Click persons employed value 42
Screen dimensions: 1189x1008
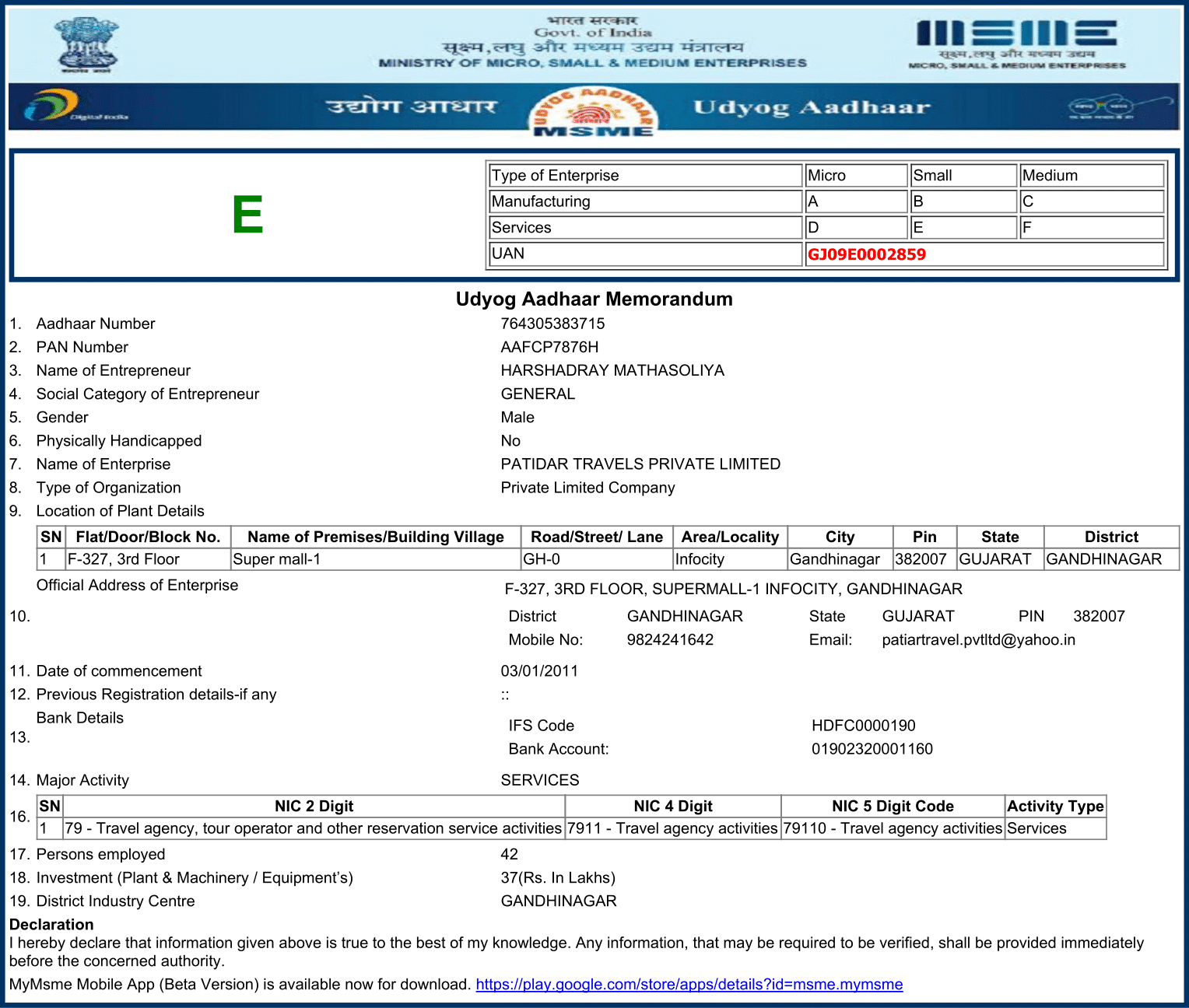point(509,854)
